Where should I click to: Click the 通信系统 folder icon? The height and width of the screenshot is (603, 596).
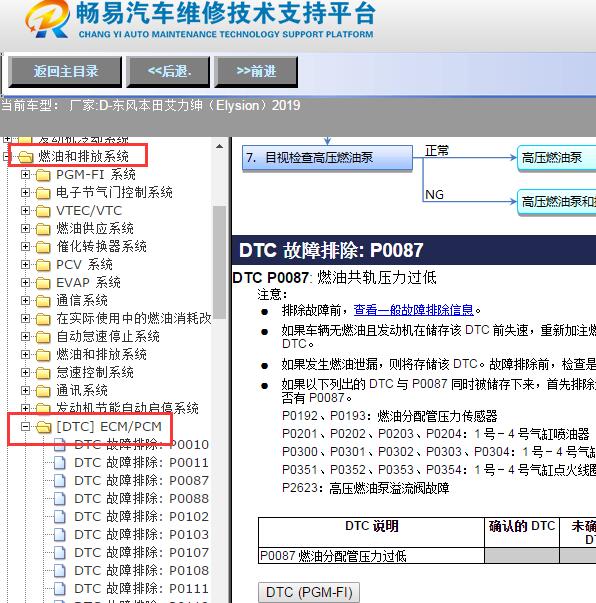tap(43, 301)
